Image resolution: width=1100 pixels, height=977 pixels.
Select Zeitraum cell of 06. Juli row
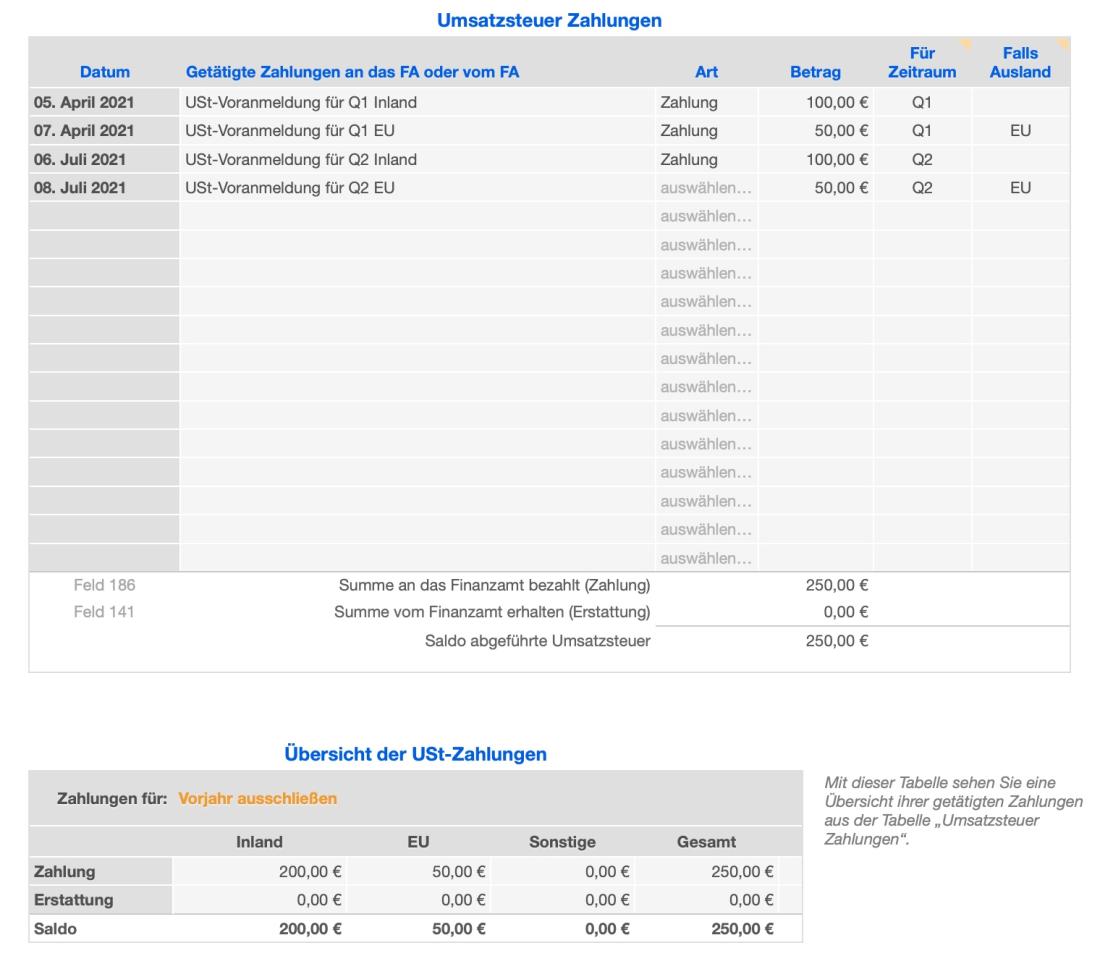point(922,159)
